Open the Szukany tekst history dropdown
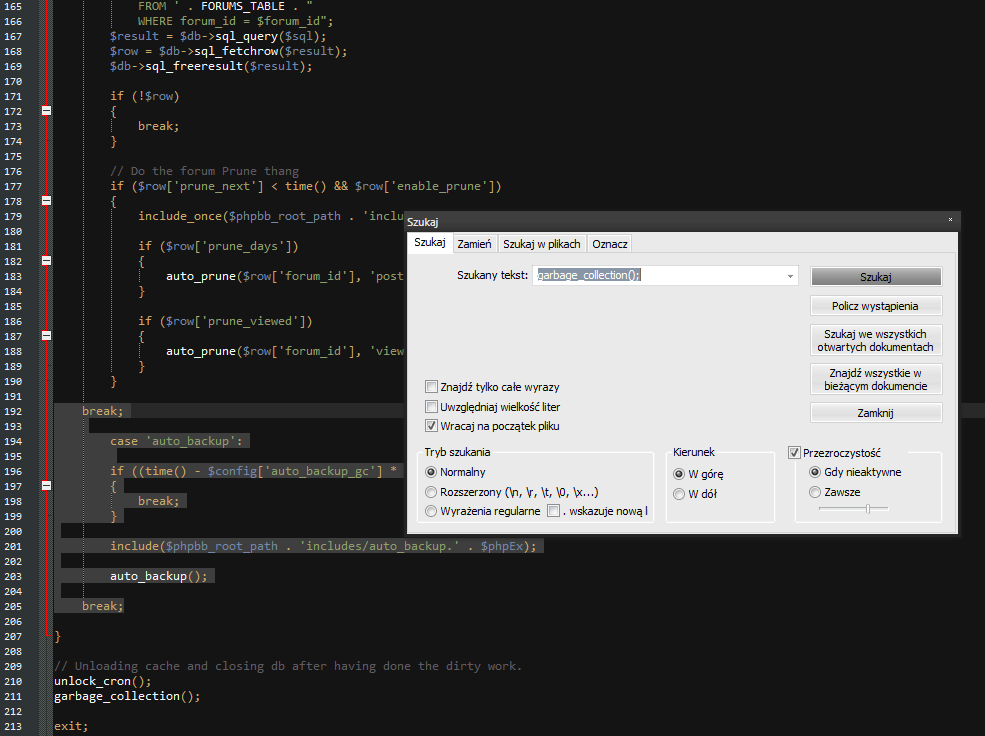 (790, 276)
